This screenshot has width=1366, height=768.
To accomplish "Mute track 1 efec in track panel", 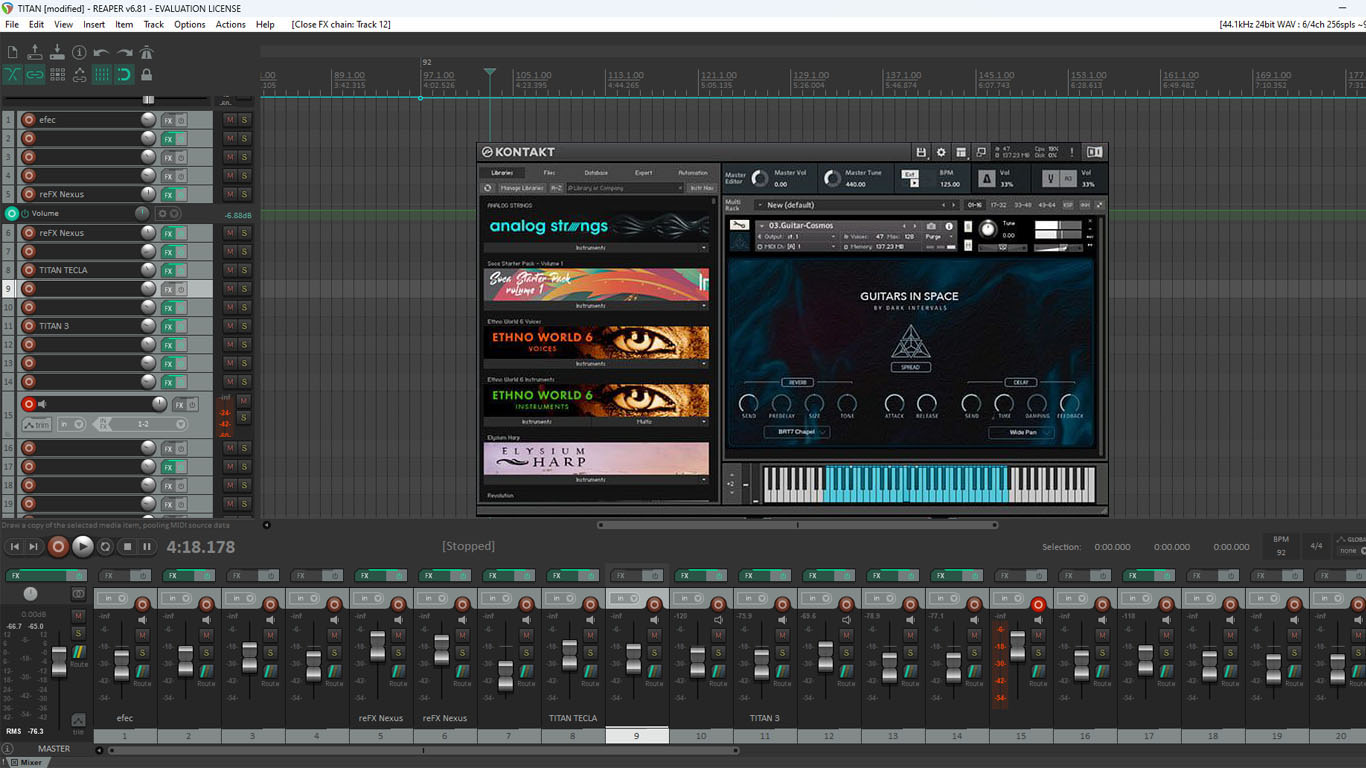I will pos(230,120).
